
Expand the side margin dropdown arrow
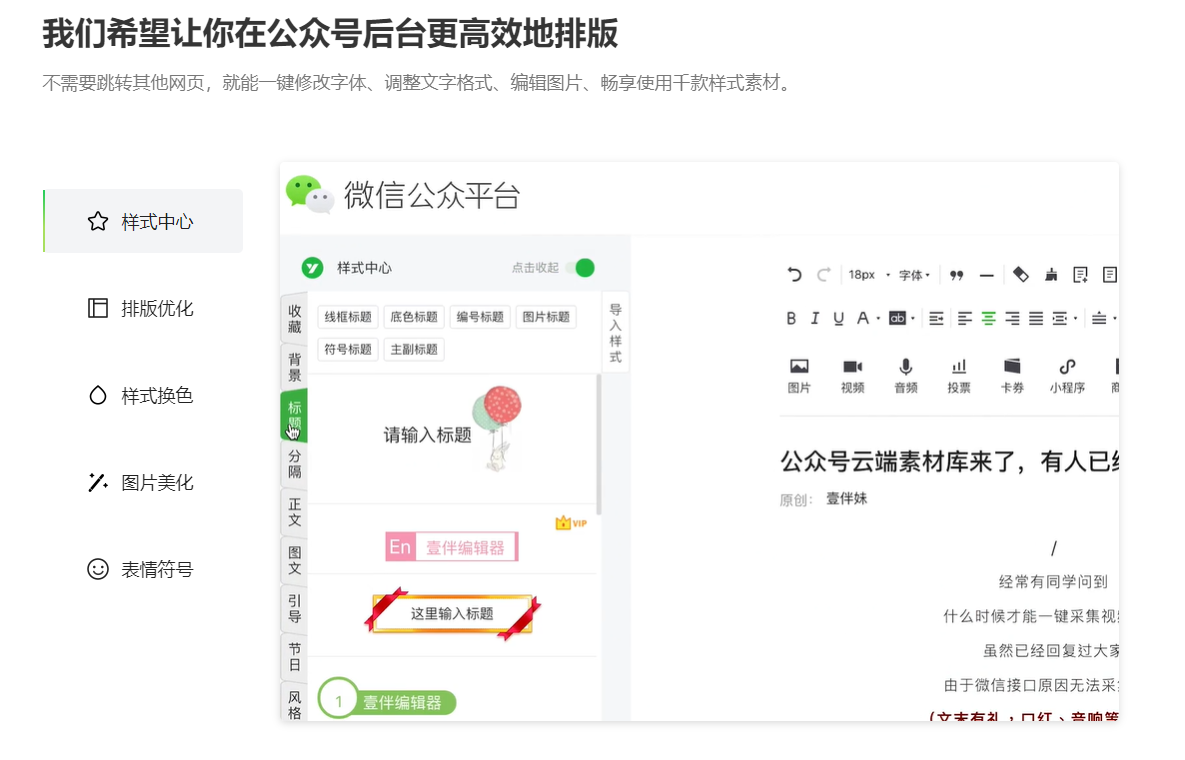[x=1075, y=319]
